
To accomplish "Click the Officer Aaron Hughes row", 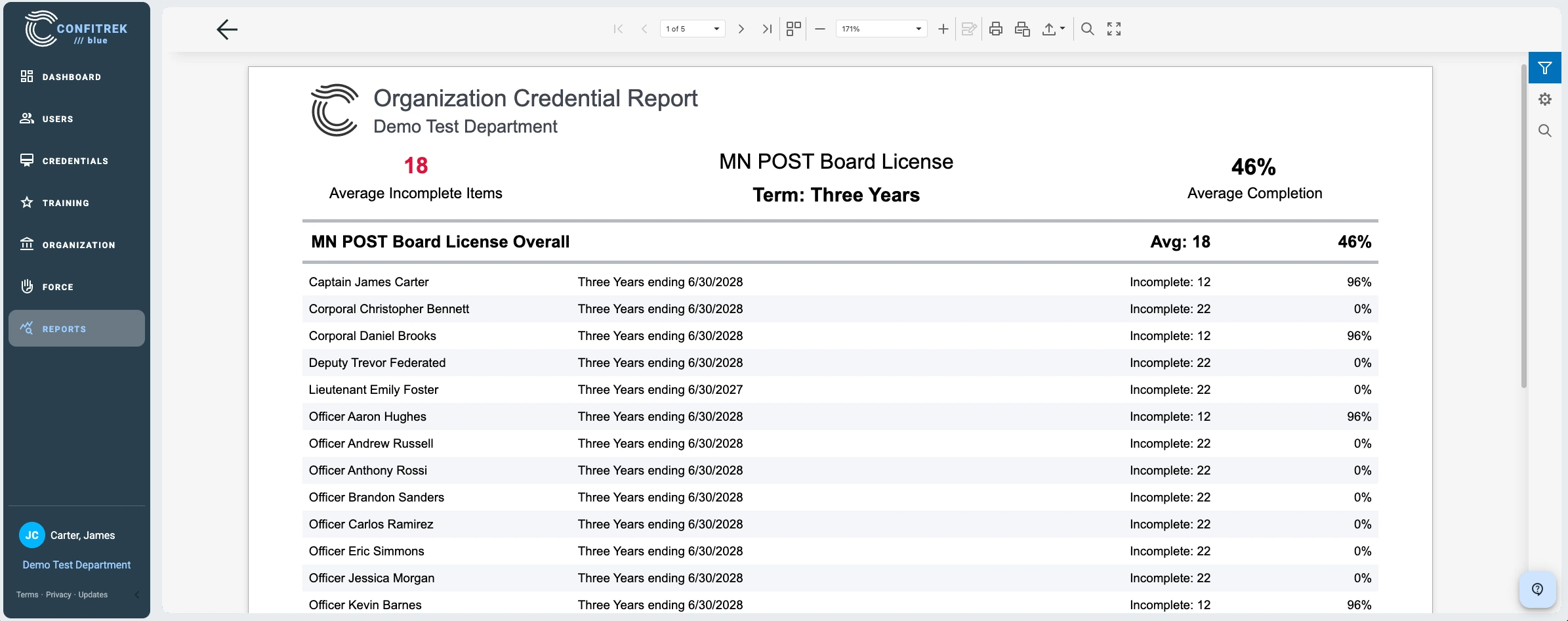I will coord(840,417).
